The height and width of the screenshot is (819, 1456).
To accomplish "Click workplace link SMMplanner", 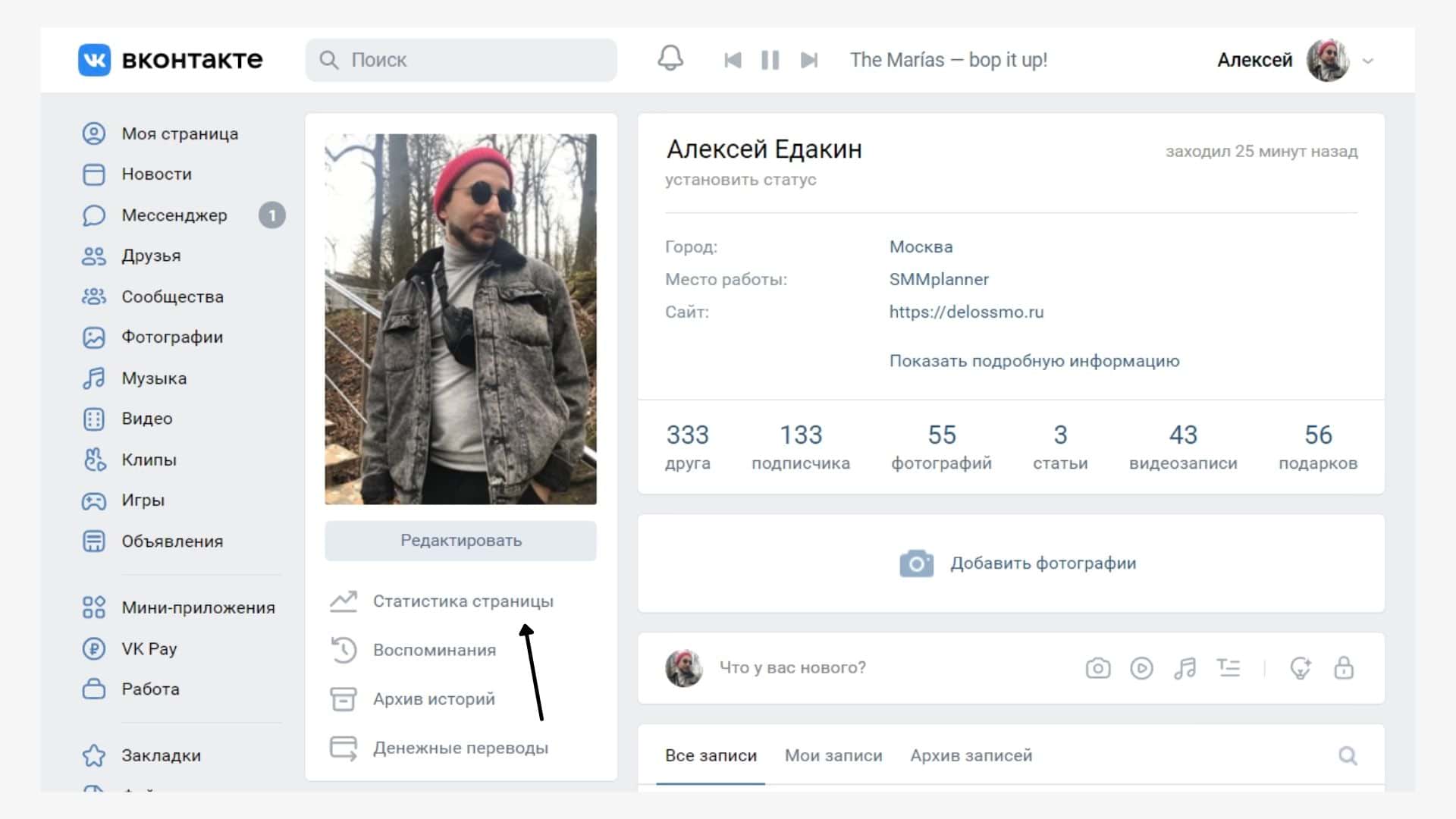I will (939, 279).
